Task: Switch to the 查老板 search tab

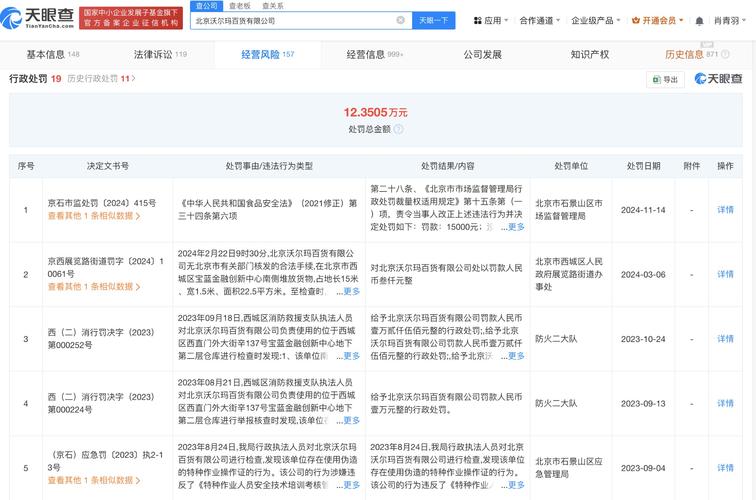Action: coord(240,6)
